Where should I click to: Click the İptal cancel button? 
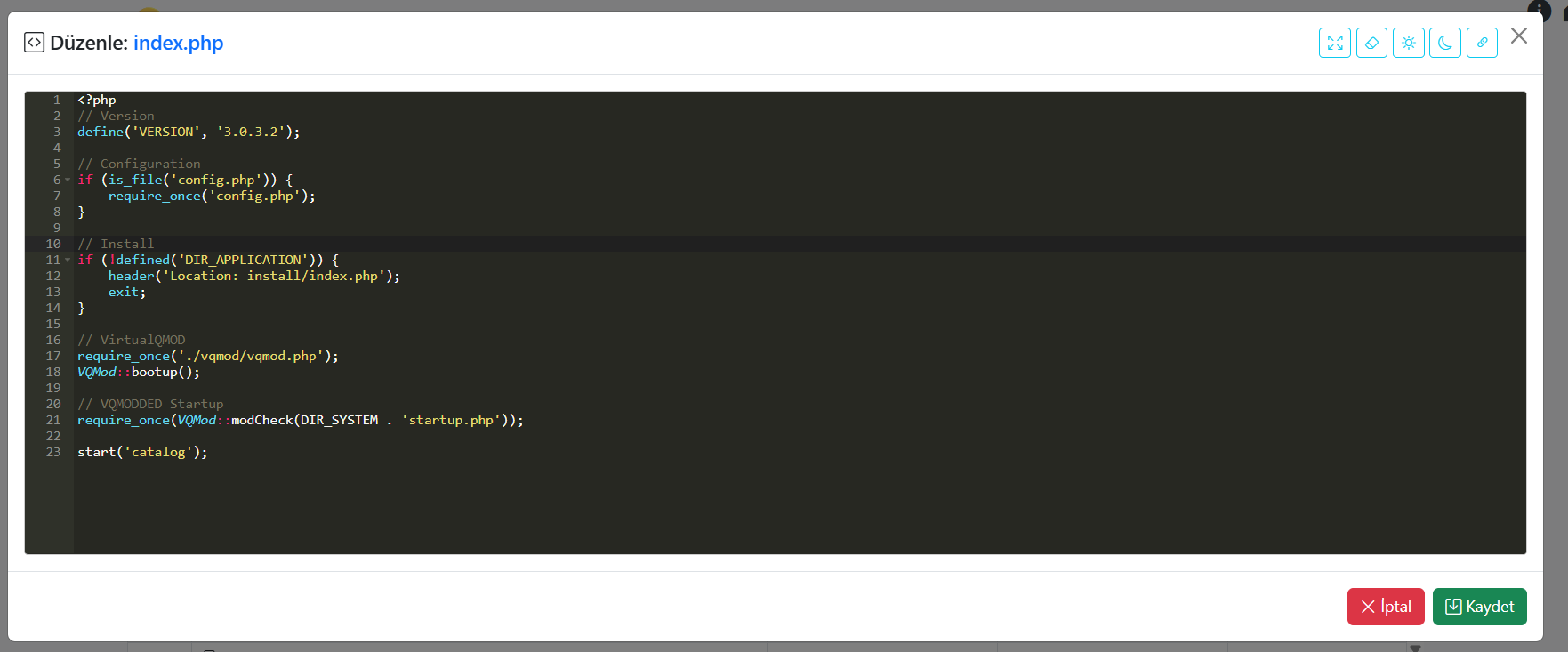tap(1386, 607)
